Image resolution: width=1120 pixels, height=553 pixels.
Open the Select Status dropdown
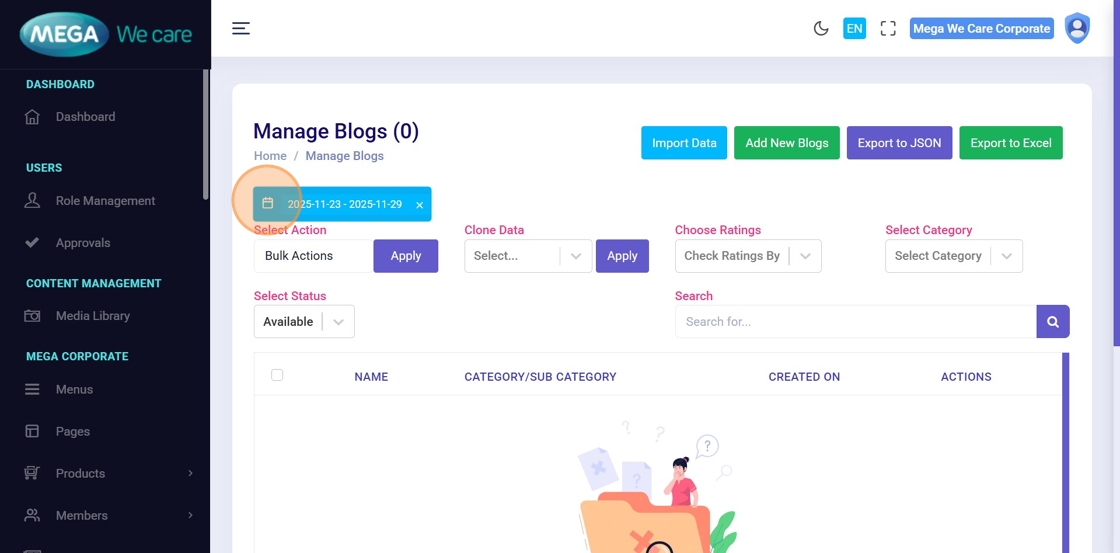tap(304, 322)
